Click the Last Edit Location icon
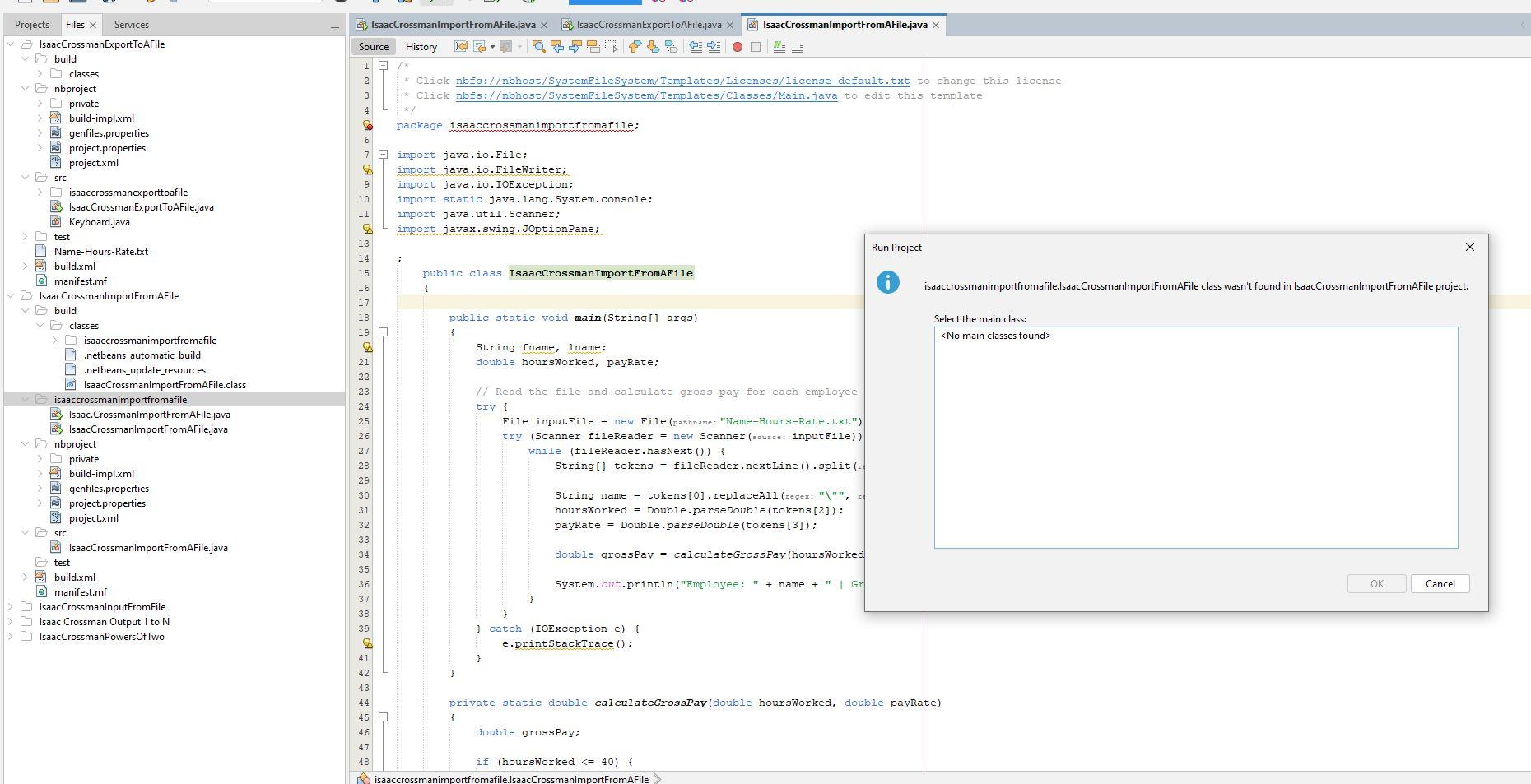The image size is (1531, 784). (460, 47)
